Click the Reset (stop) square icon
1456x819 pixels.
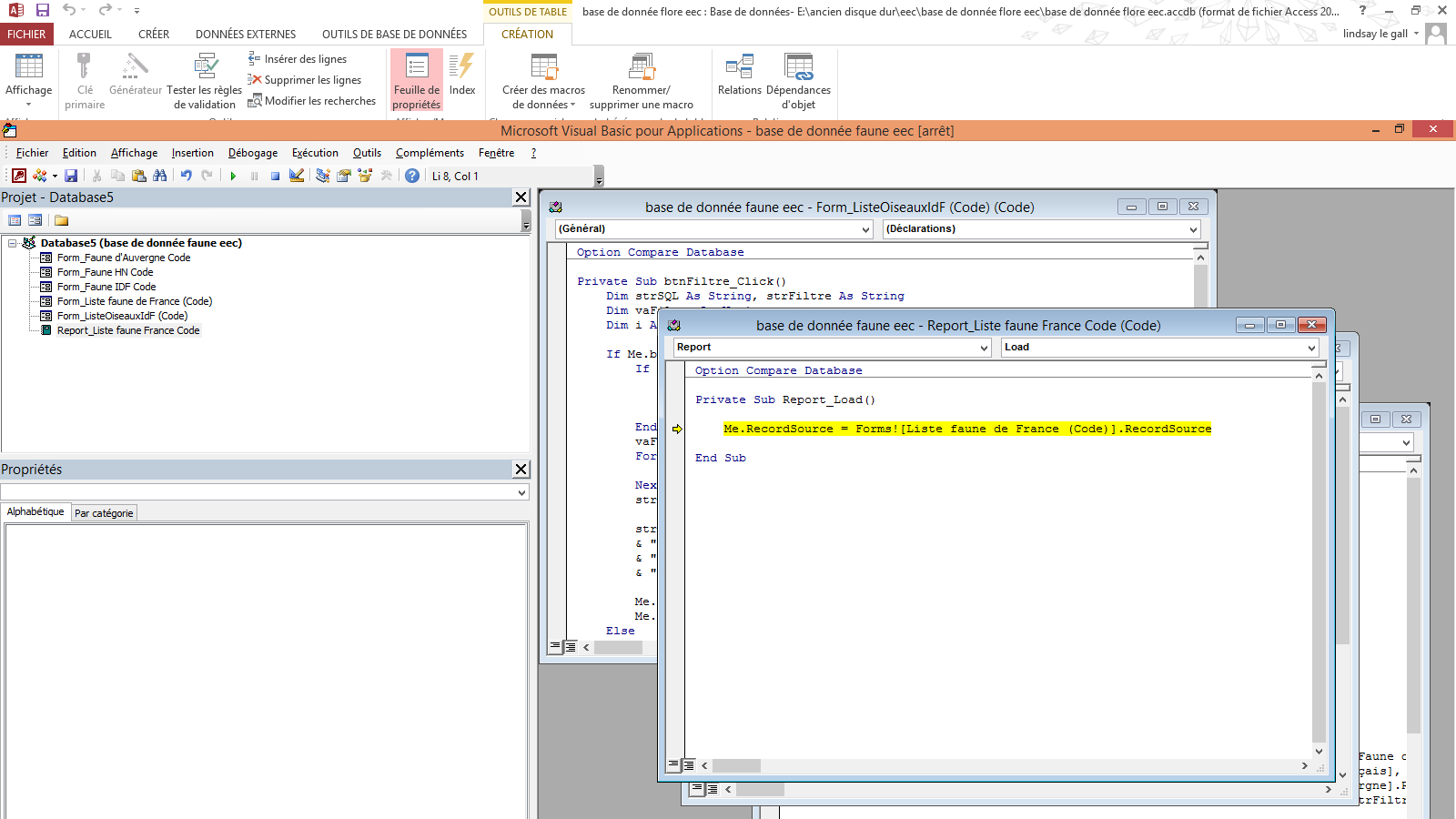click(275, 176)
